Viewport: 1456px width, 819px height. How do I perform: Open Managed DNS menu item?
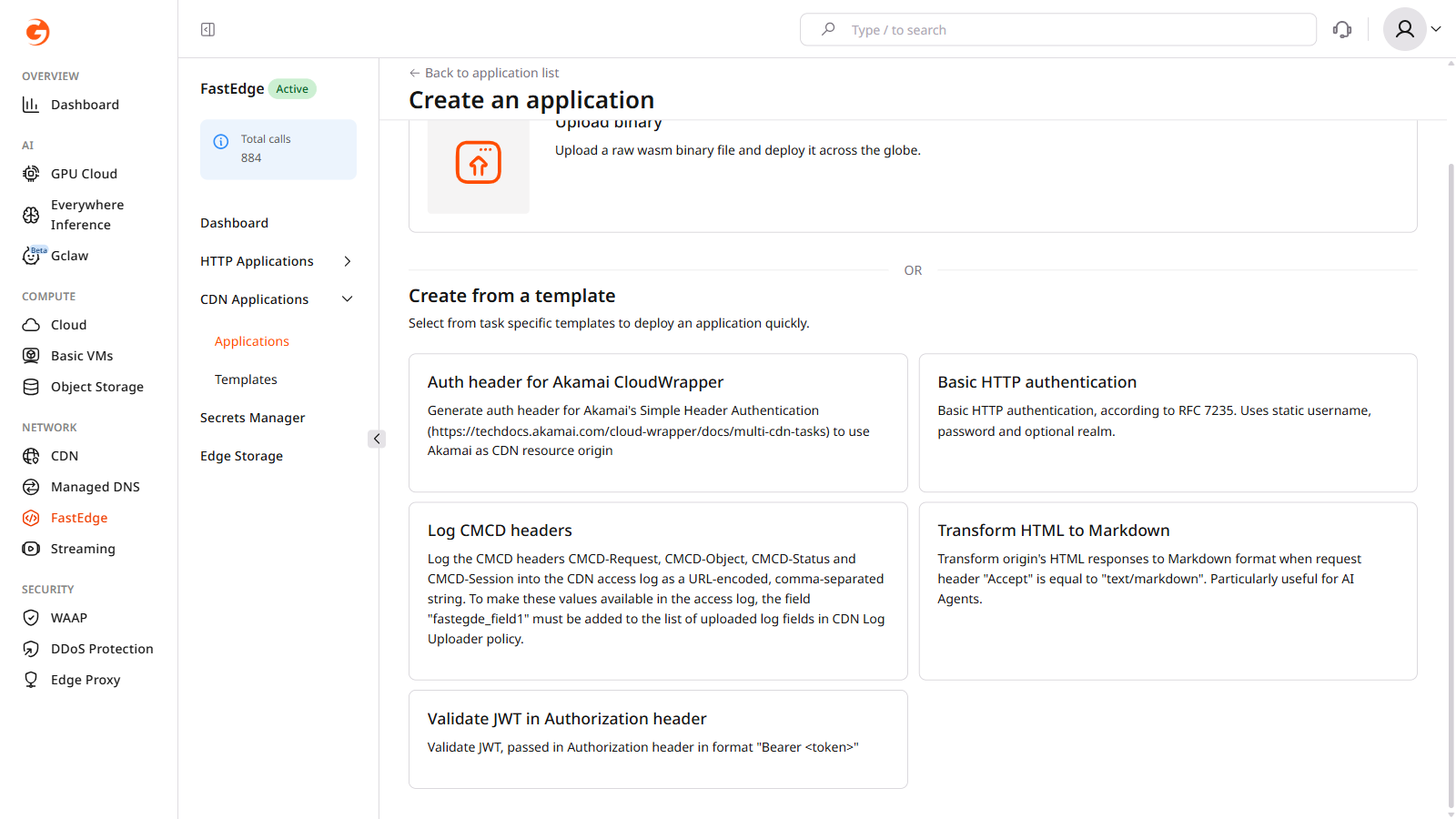[x=96, y=487]
